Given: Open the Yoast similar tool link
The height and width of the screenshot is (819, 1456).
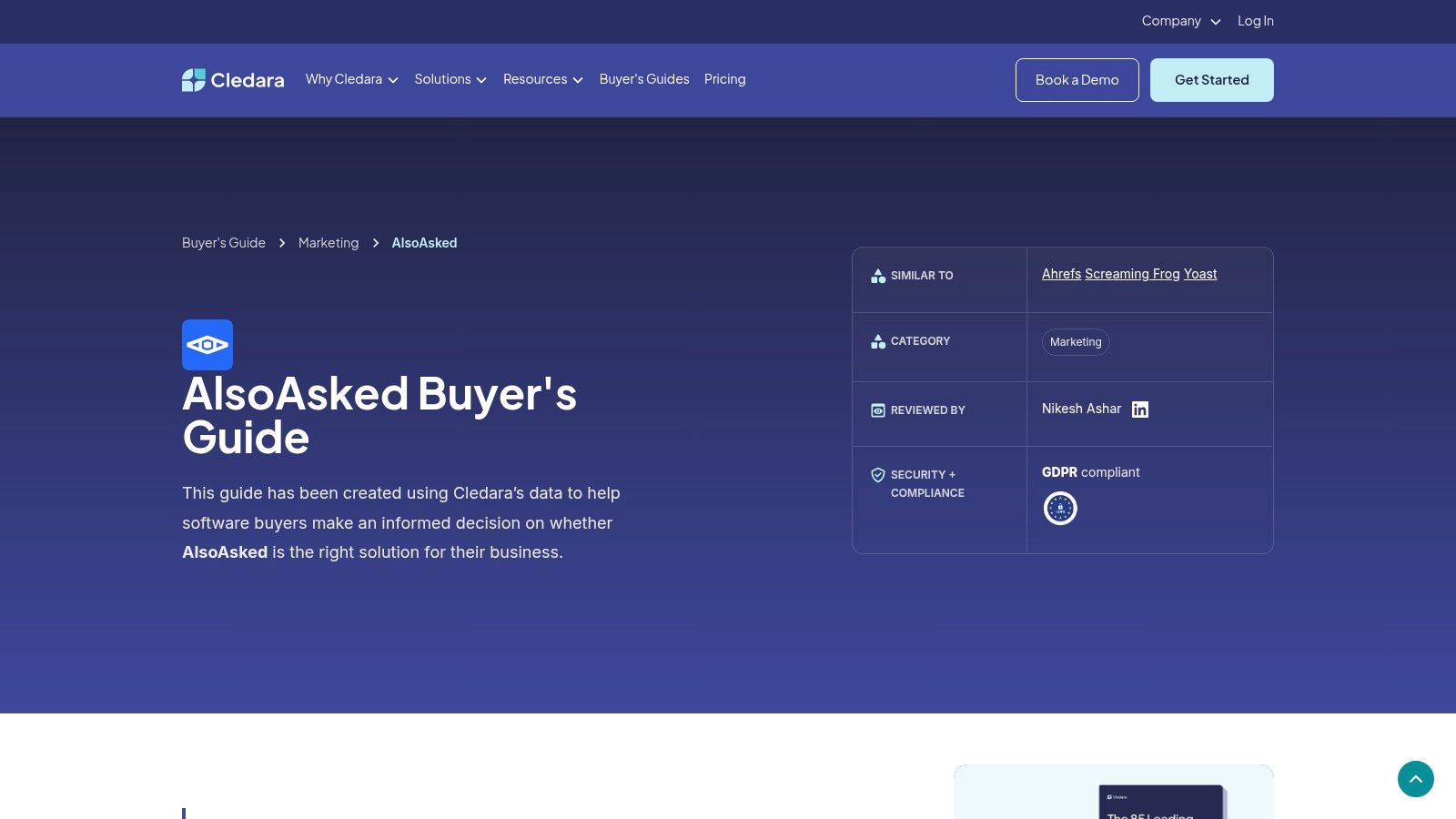Looking at the screenshot, I should (x=1200, y=274).
